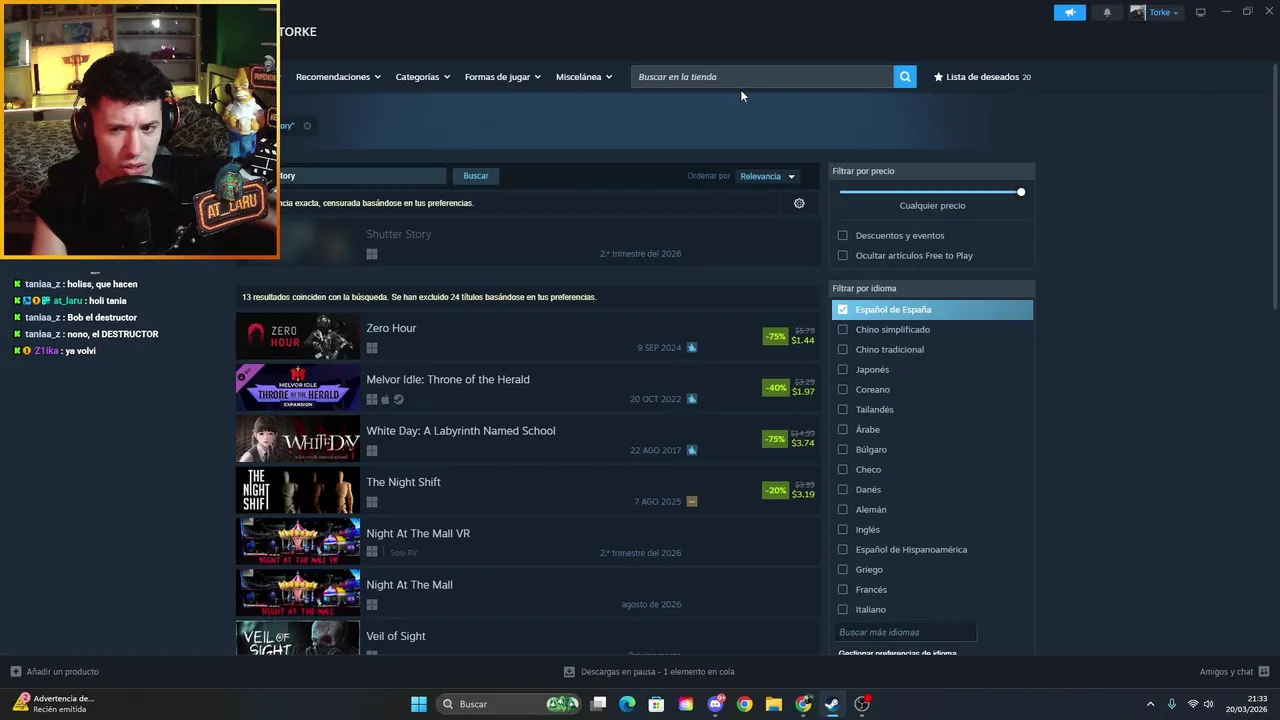This screenshot has width=1280, height=720.
Task: Check the Chino simplificado language
Action: pyautogui.click(x=843, y=330)
